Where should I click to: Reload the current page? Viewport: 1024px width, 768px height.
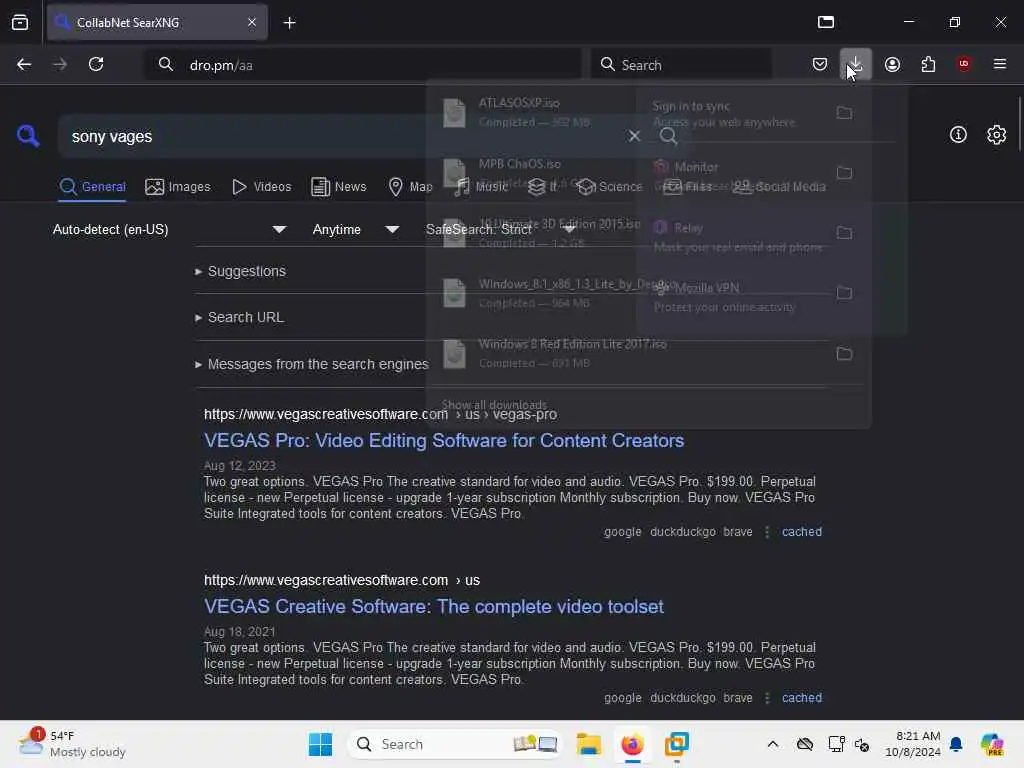[x=96, y=64]
